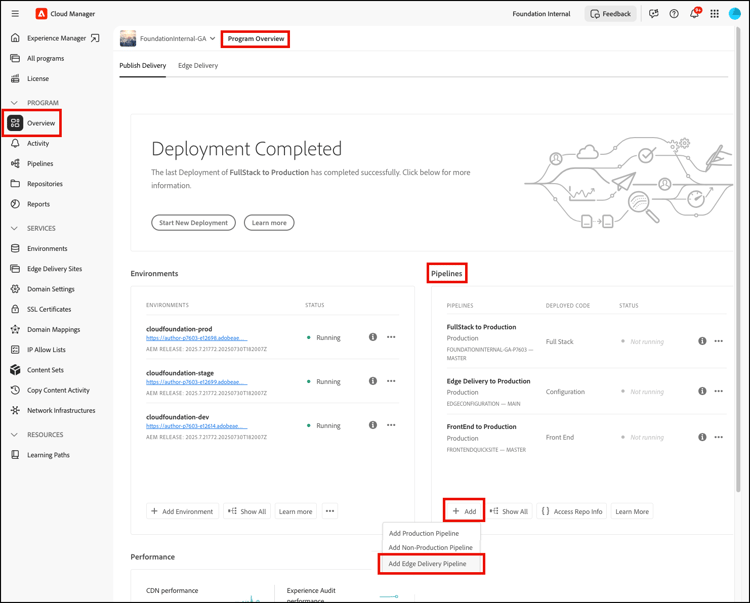This screenshot has height=603, width=750.
Task: Collapse the SERVICES section
Action: pyautogui.click(x=14, y=229)
